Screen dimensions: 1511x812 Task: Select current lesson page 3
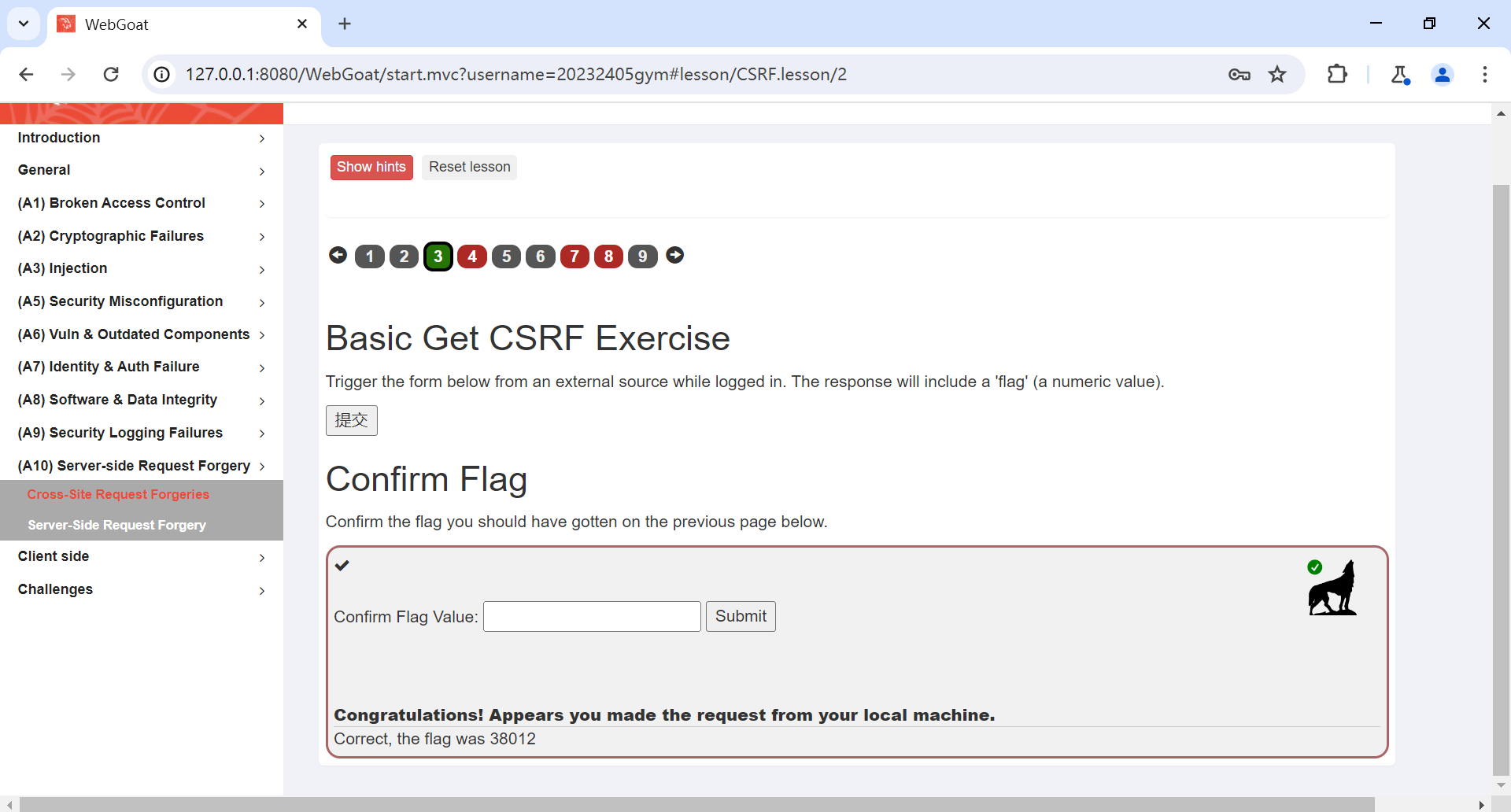438,257
